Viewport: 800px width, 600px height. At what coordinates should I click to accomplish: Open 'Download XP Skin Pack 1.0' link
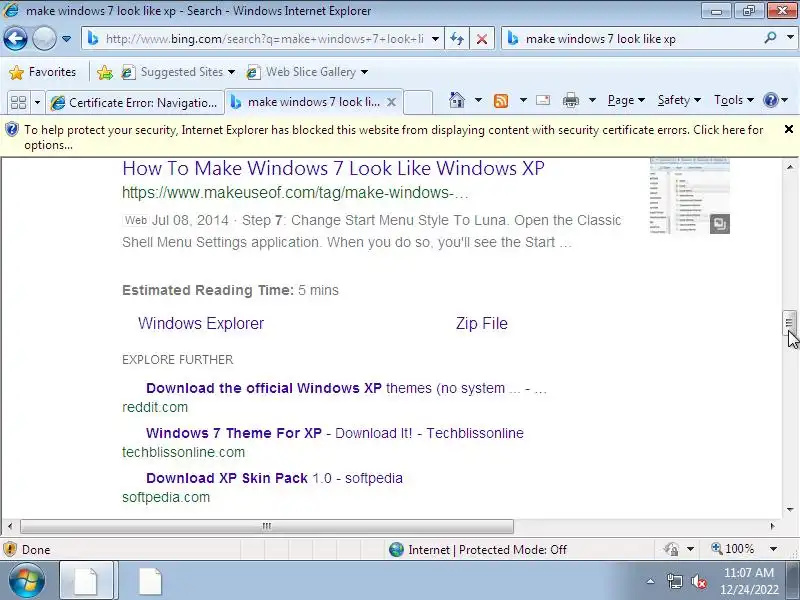(x=274, y=478)
